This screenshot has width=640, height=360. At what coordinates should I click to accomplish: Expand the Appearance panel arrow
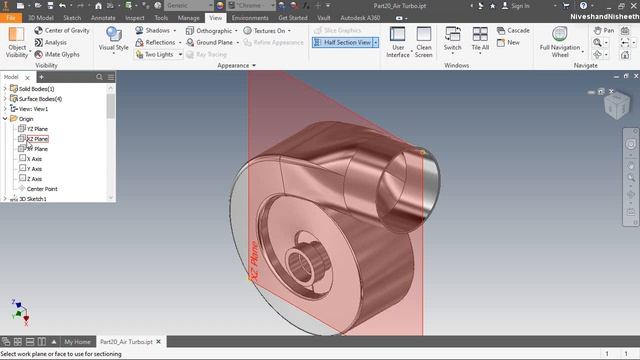(x=254, y=65)
